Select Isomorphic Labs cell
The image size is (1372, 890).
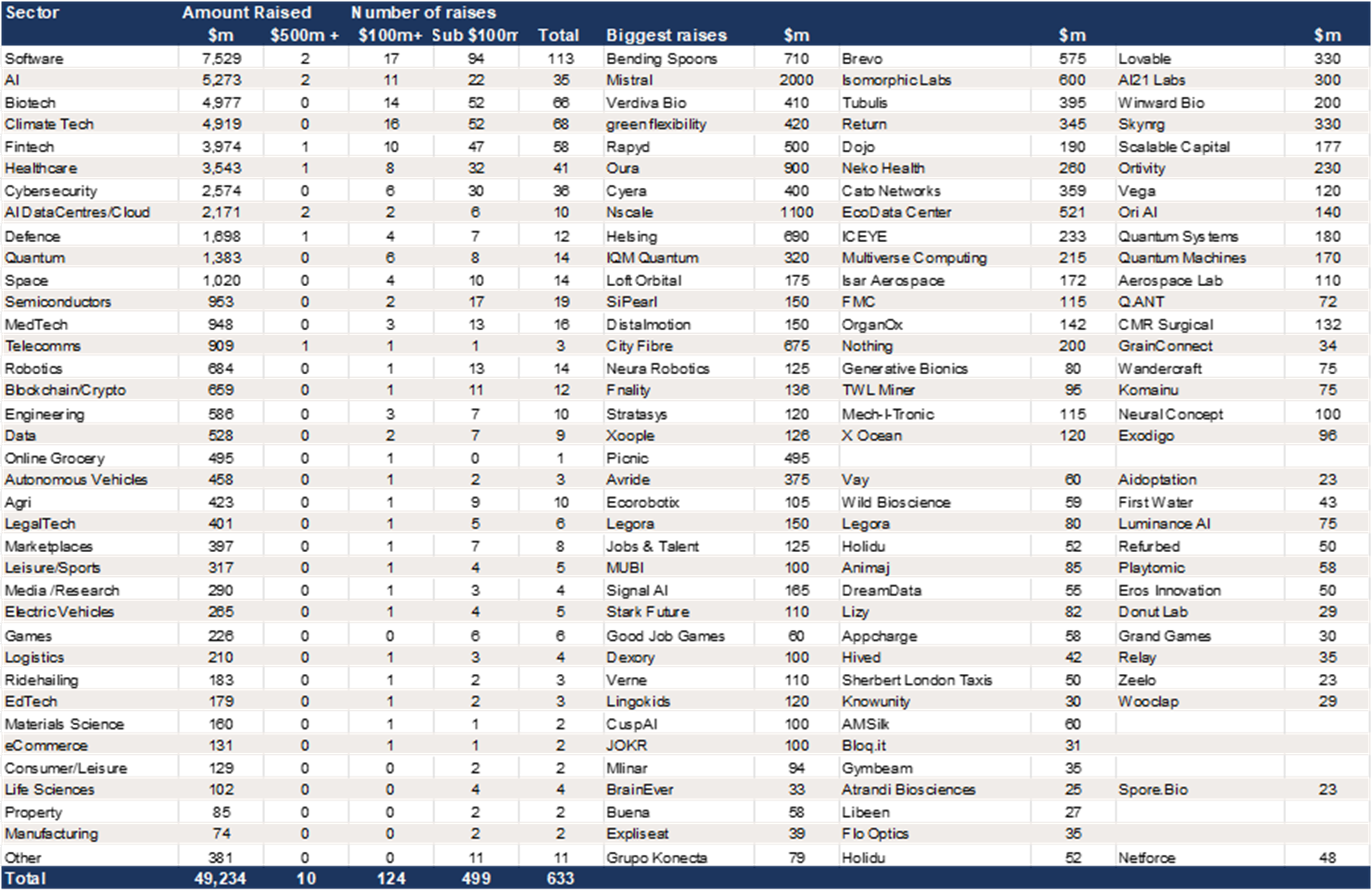(x=896, y=80)
